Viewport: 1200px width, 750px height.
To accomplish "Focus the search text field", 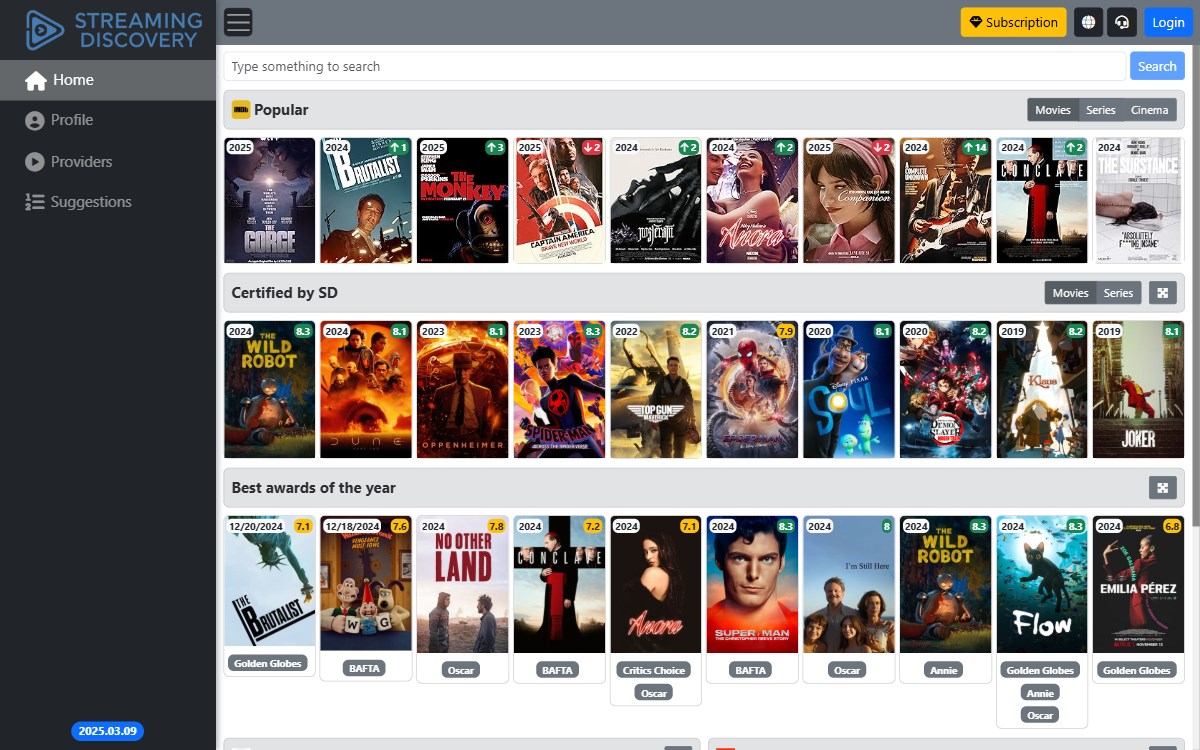I will point(675,66).
